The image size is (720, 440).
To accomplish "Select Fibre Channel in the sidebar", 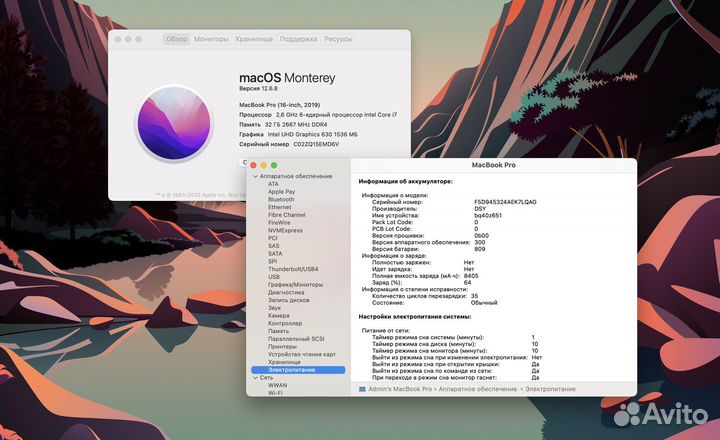I will (x=287, y=215).
